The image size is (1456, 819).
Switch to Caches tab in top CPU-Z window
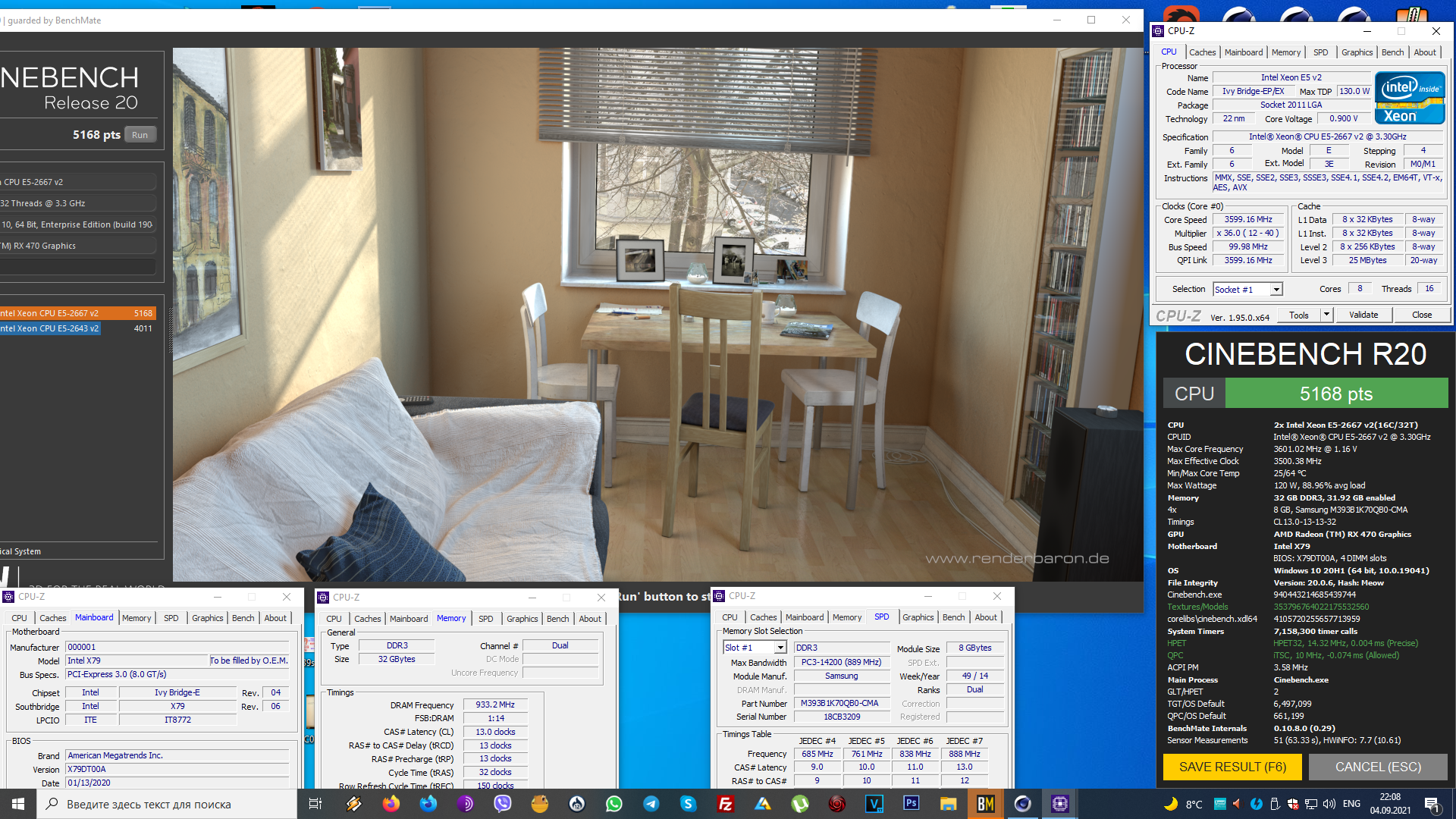pyautogui.click(x=1202, y=52)
